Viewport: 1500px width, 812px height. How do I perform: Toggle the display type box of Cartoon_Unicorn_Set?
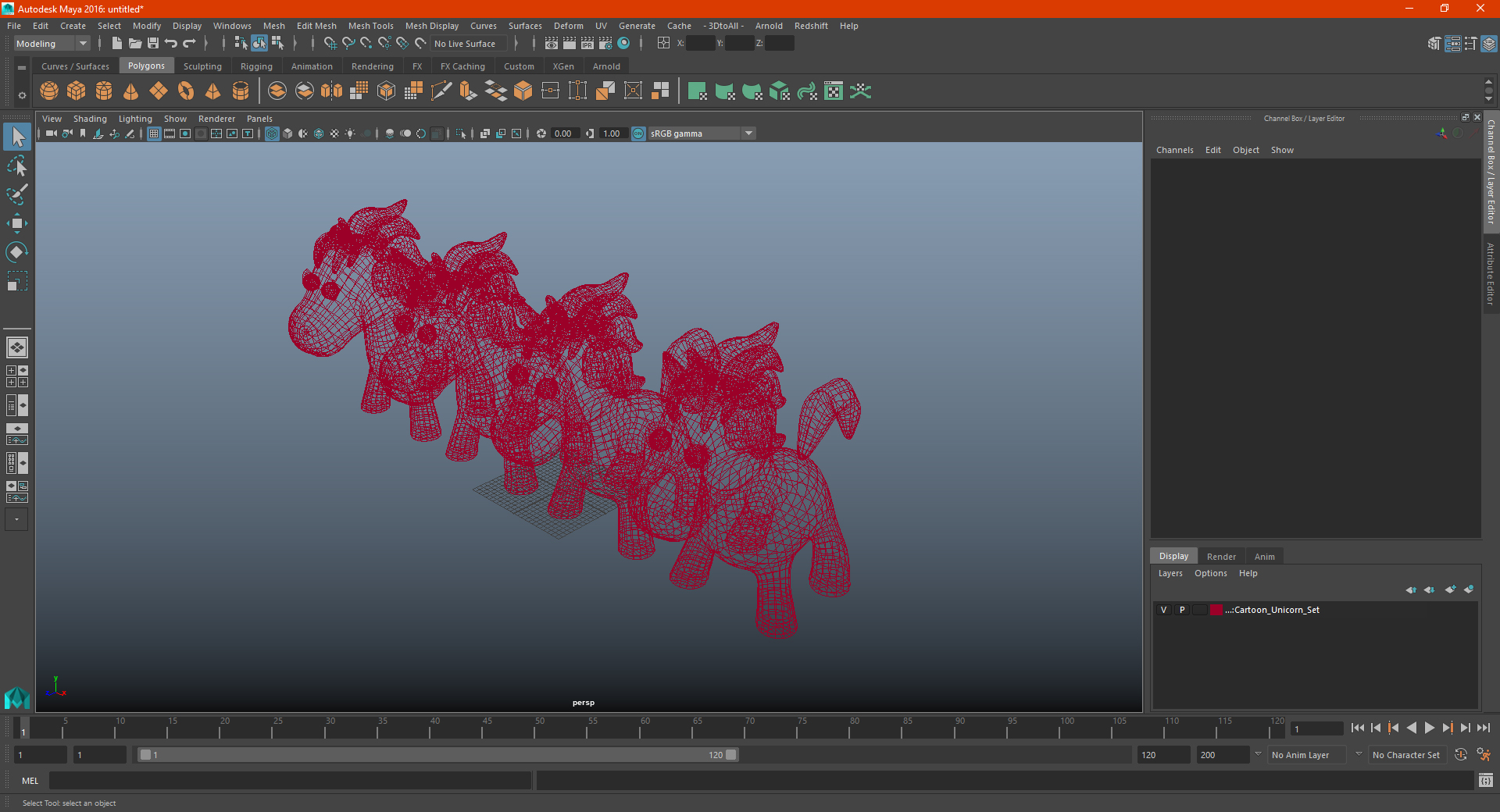pyautogui.click(x=1200, y=610)
